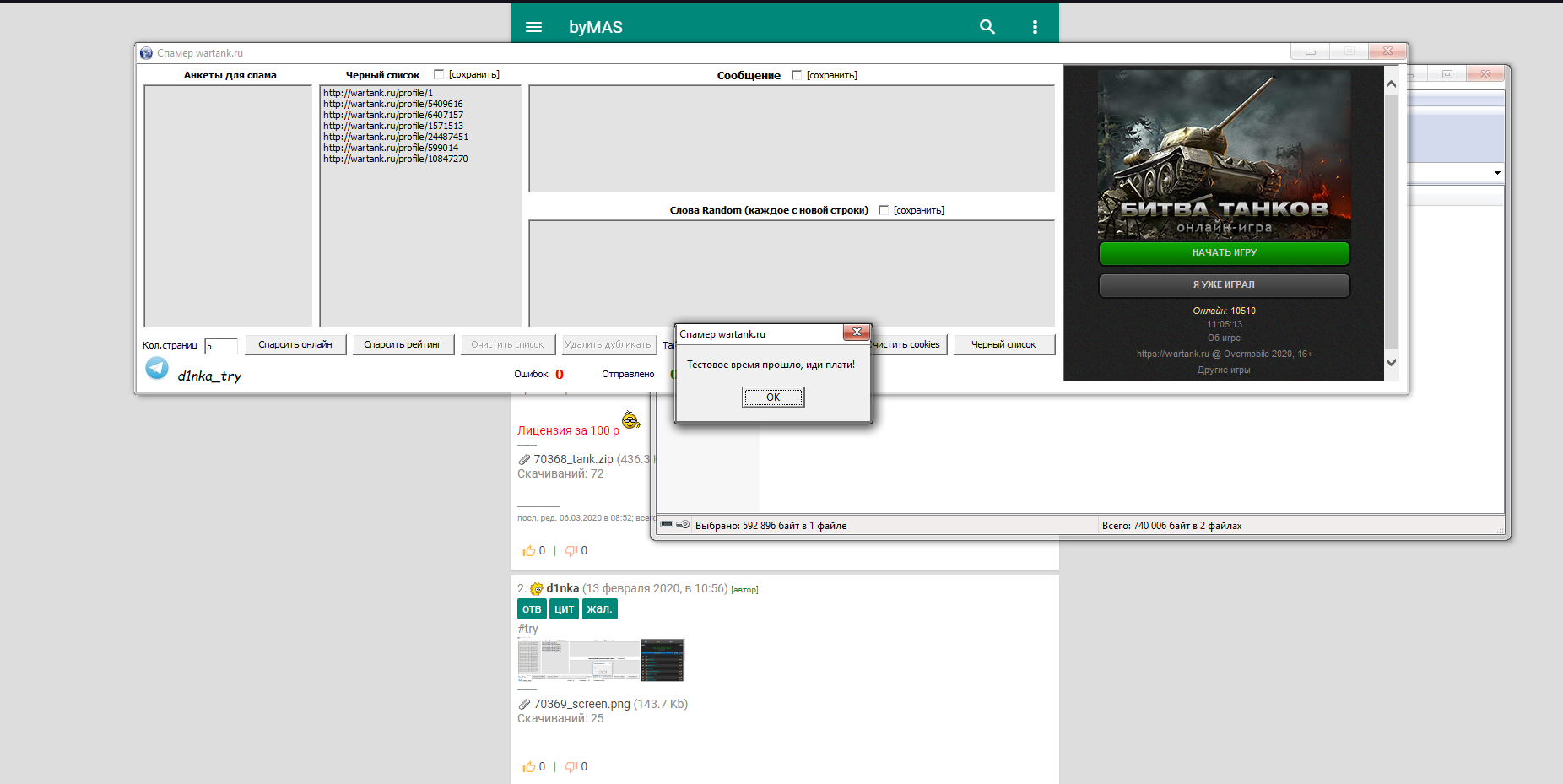Select blacklist entry http://wartank.ru/profile/6407157
This screenshot has width=1563, height=784.
pos(393,115)
